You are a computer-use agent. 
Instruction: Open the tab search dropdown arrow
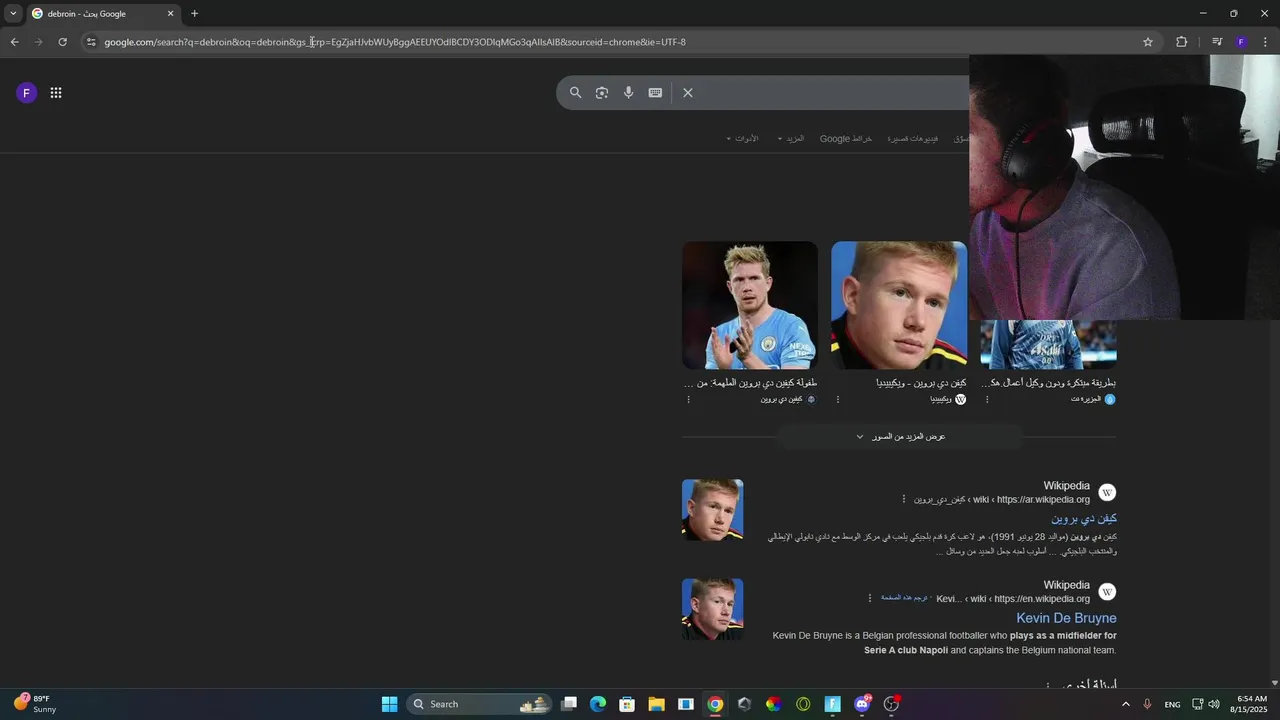[13, 14]
